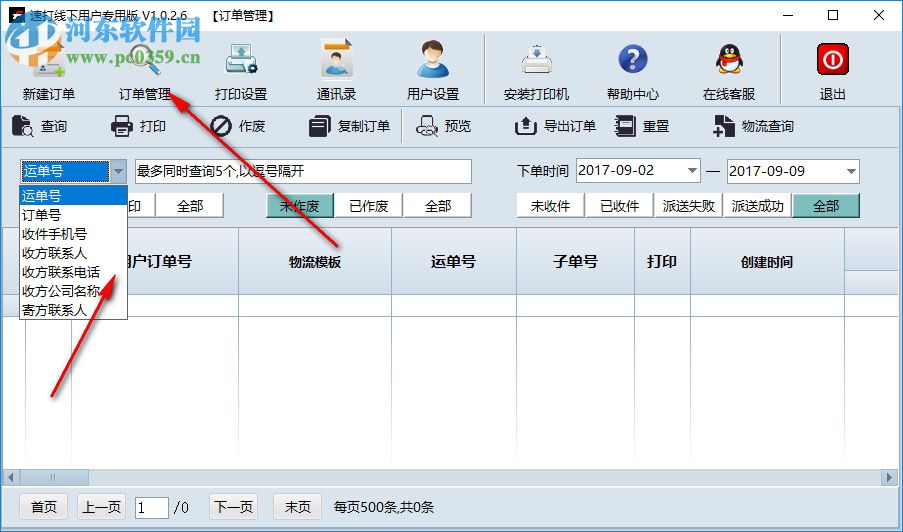Launch 安装打印机 install printer
The image size is (903, 532).
tap(536, 72)
